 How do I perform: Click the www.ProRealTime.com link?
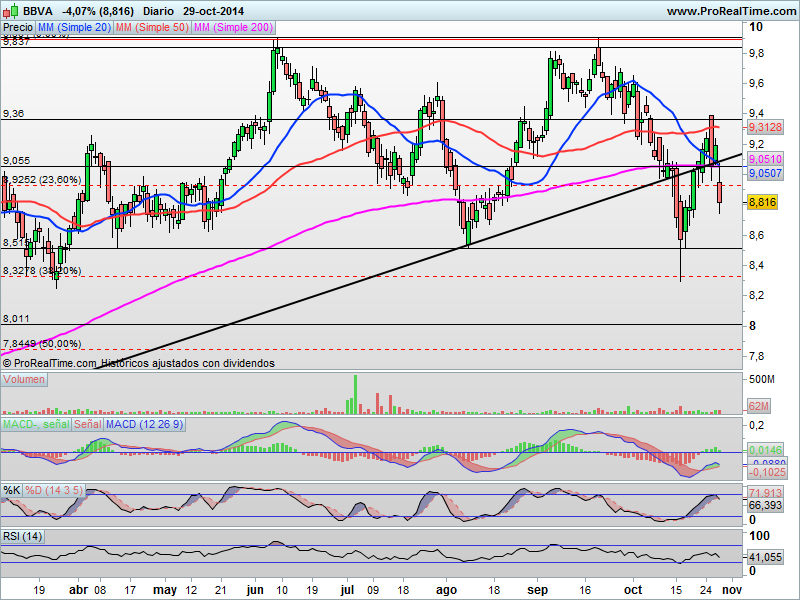coord(732,11)
